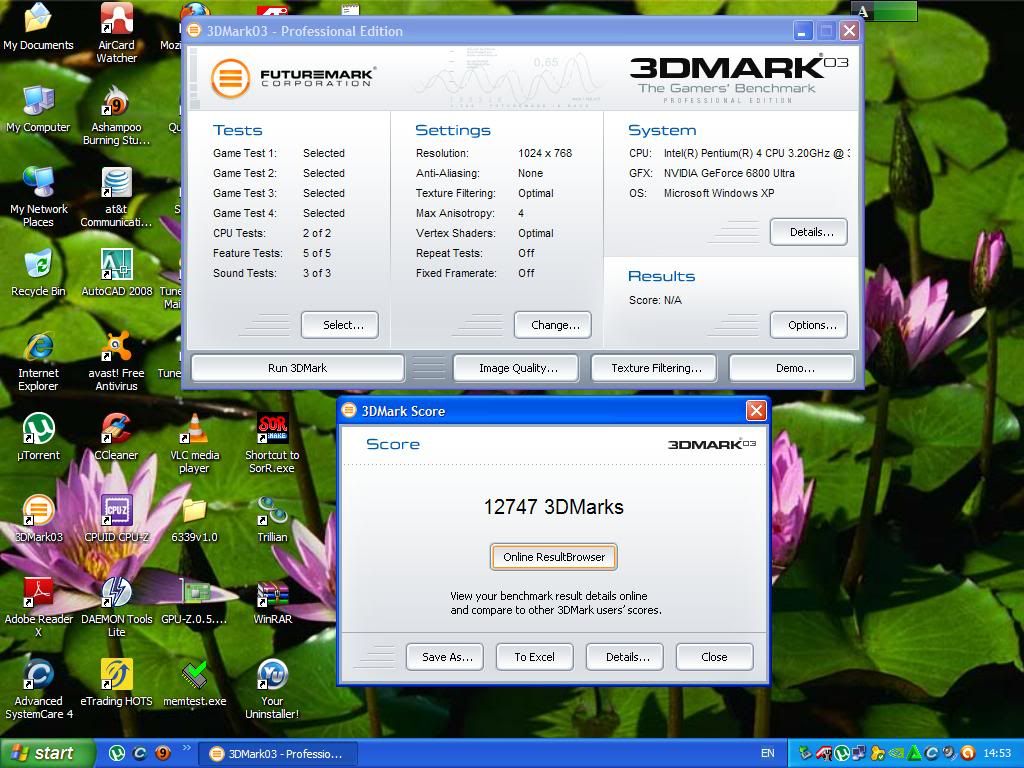This screenshot has height=768, width=1024.
Task: Click the Safely Remove Hardware tray icon
Action: click(x=805, y=753)
